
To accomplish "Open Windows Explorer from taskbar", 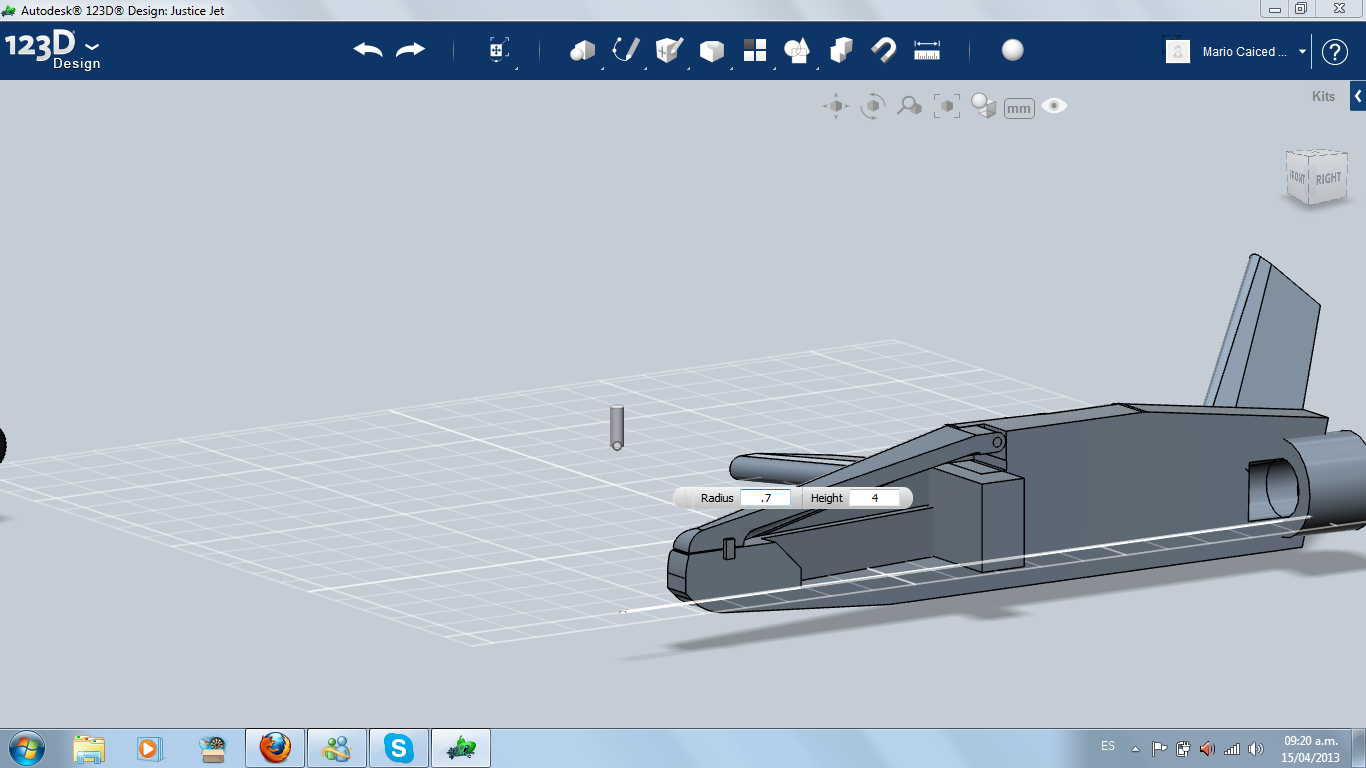I will coord(89,748).
